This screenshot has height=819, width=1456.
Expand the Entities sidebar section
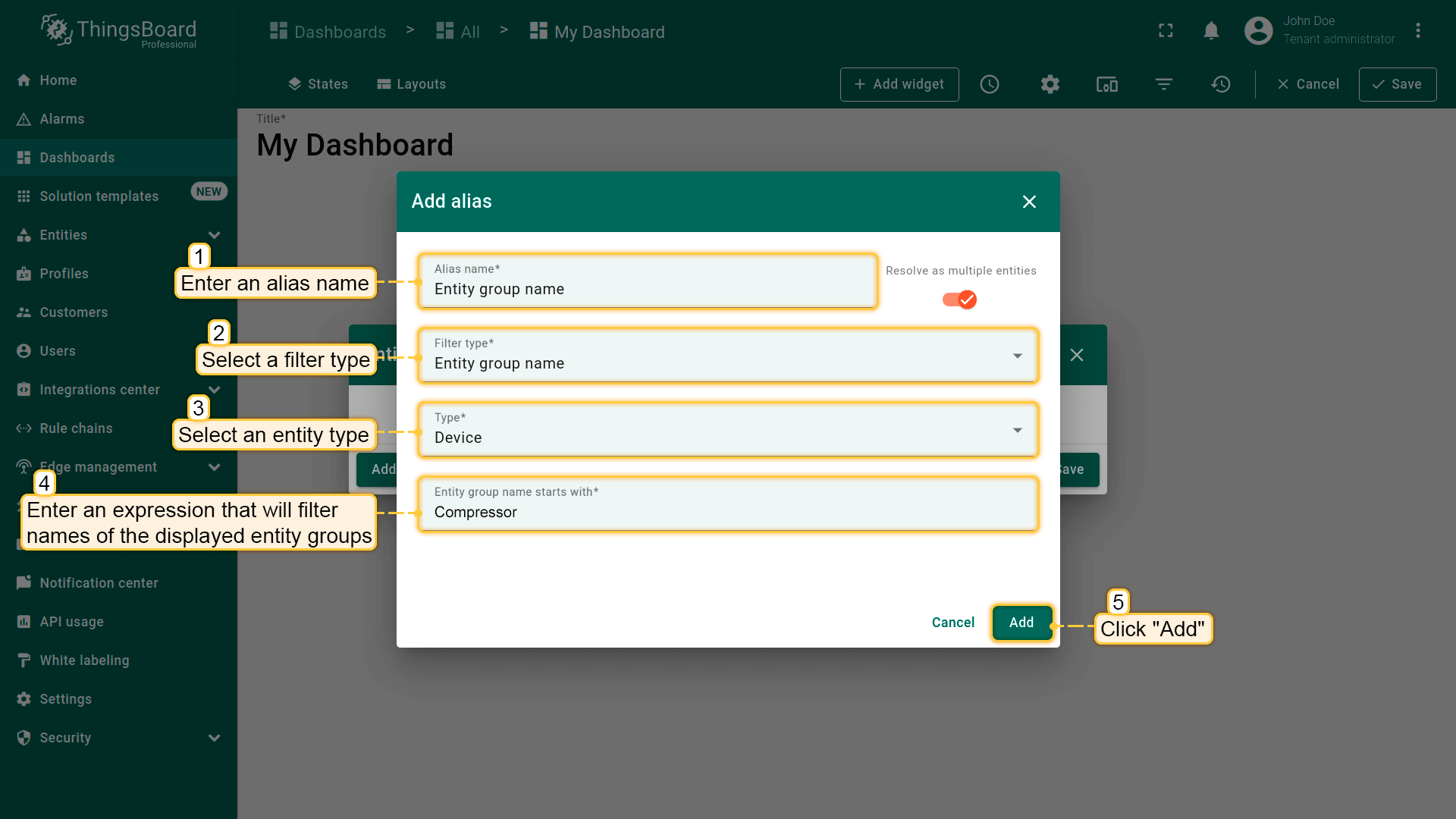pyautogui.click(x=214, y=235)
